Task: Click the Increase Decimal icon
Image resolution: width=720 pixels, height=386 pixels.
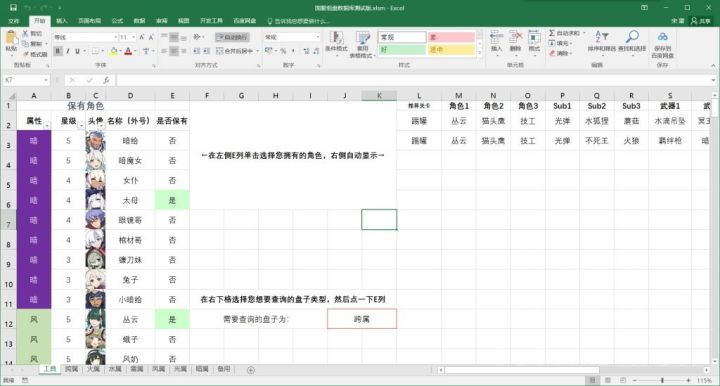Action: click(306, 51)
